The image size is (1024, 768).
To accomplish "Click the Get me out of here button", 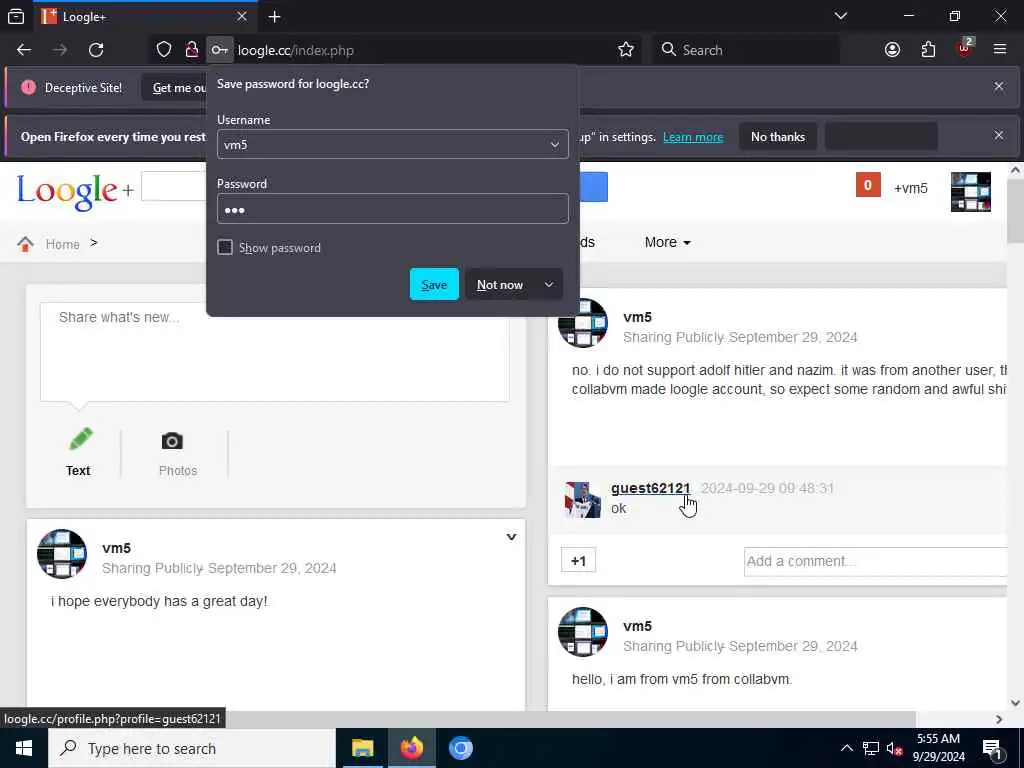I will point(174,88).
